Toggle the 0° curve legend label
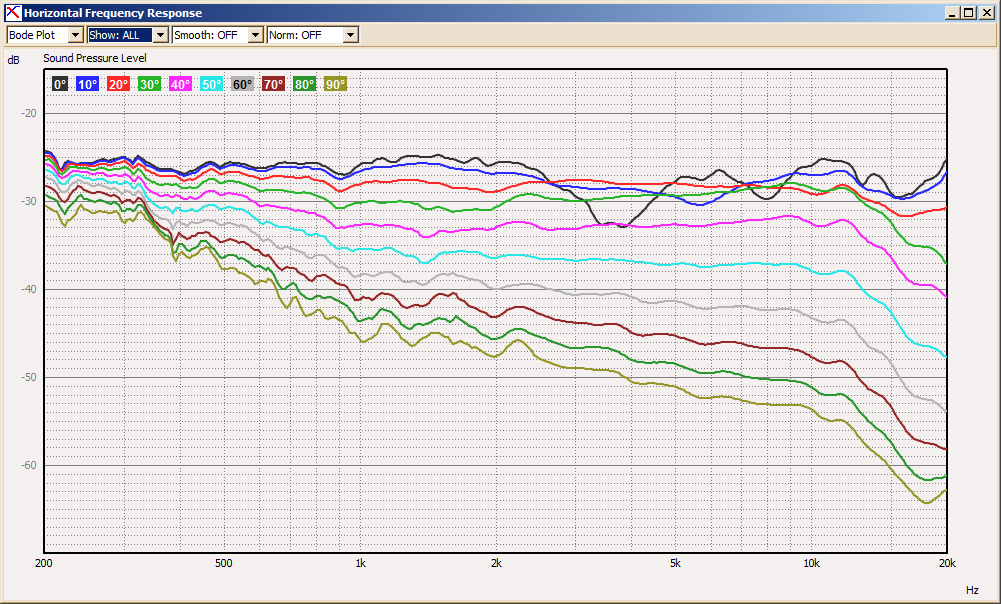Image resolution: width=1001 pixels, height=604 pixels. tap(59, 84)
